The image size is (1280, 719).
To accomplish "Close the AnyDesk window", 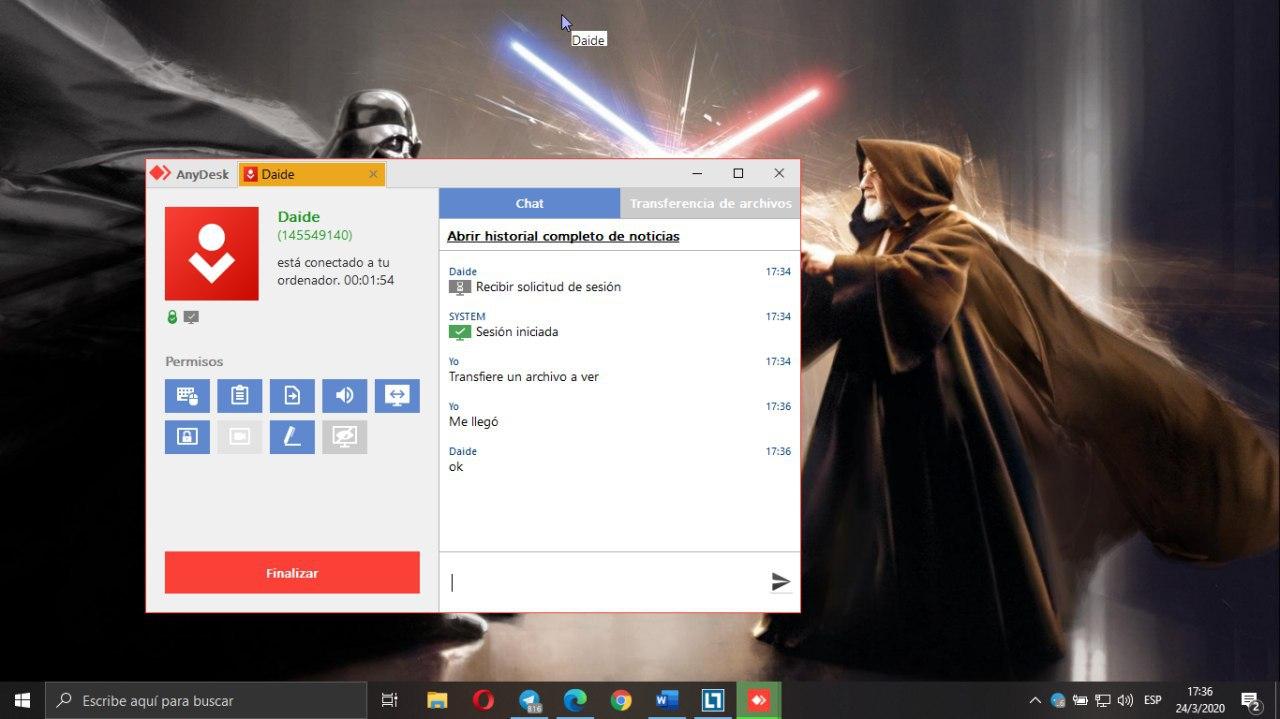I will click(x=779, y=173).
